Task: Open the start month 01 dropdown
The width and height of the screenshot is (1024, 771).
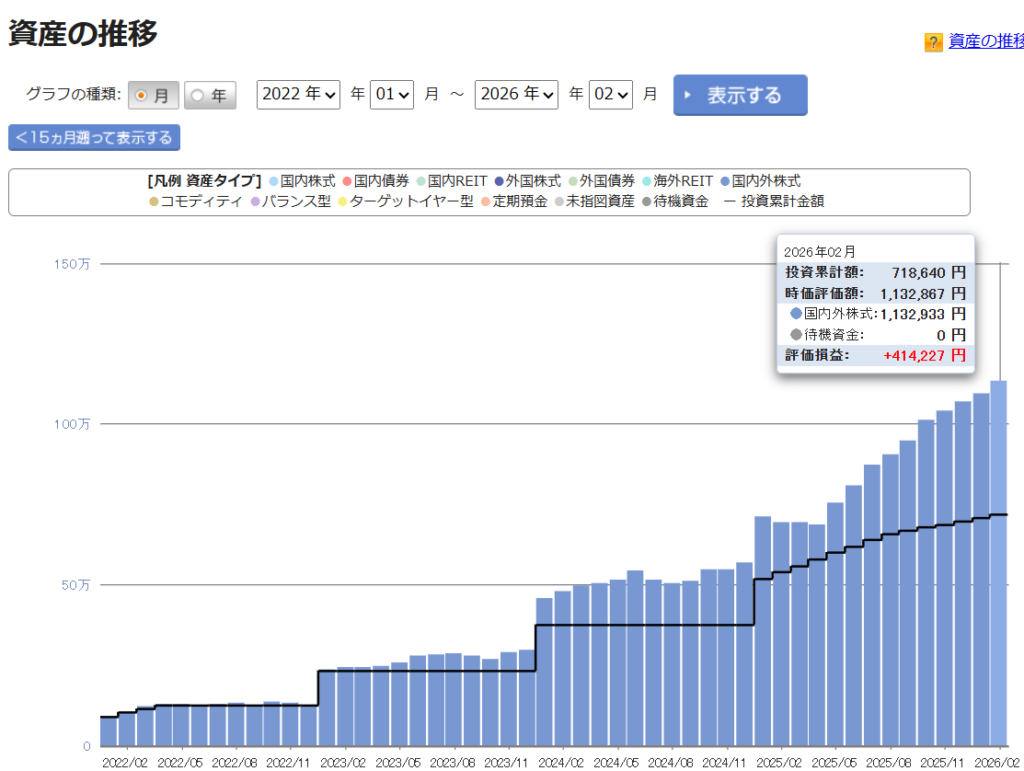Action: (x=392, y=94)
